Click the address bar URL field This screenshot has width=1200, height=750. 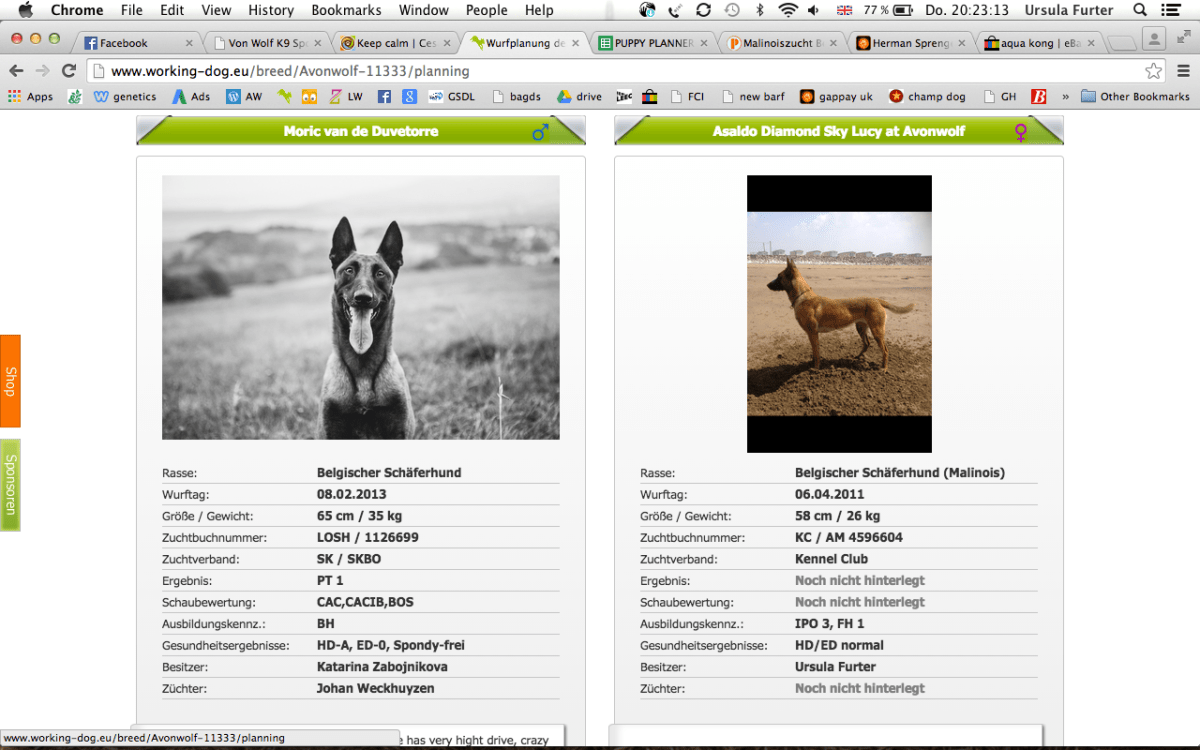[600, 71]
